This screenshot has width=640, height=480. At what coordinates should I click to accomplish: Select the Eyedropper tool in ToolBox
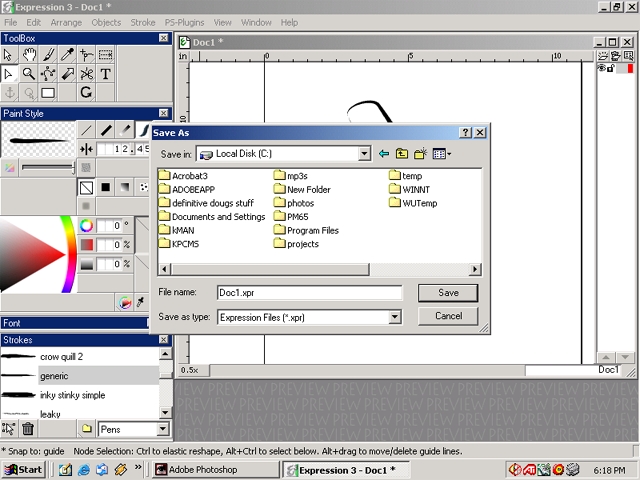[67, 54]
